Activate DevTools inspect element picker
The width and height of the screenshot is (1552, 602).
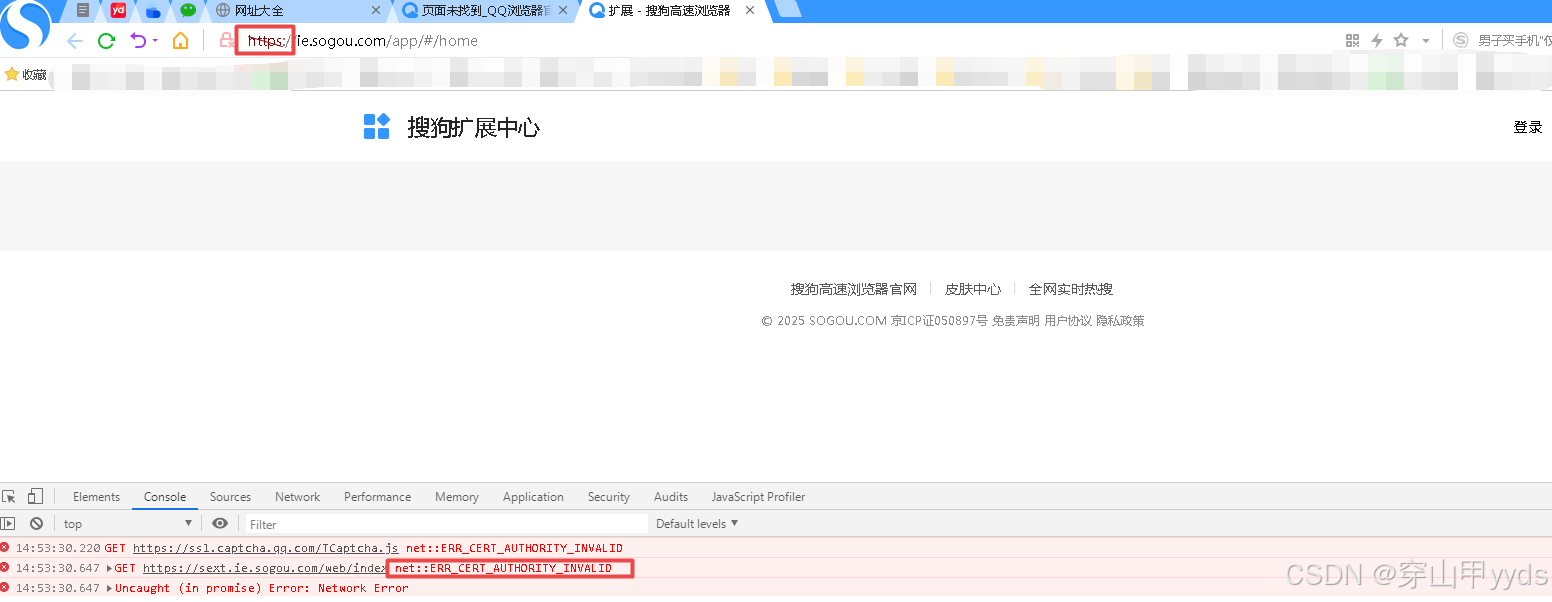(x=9, y=496)
